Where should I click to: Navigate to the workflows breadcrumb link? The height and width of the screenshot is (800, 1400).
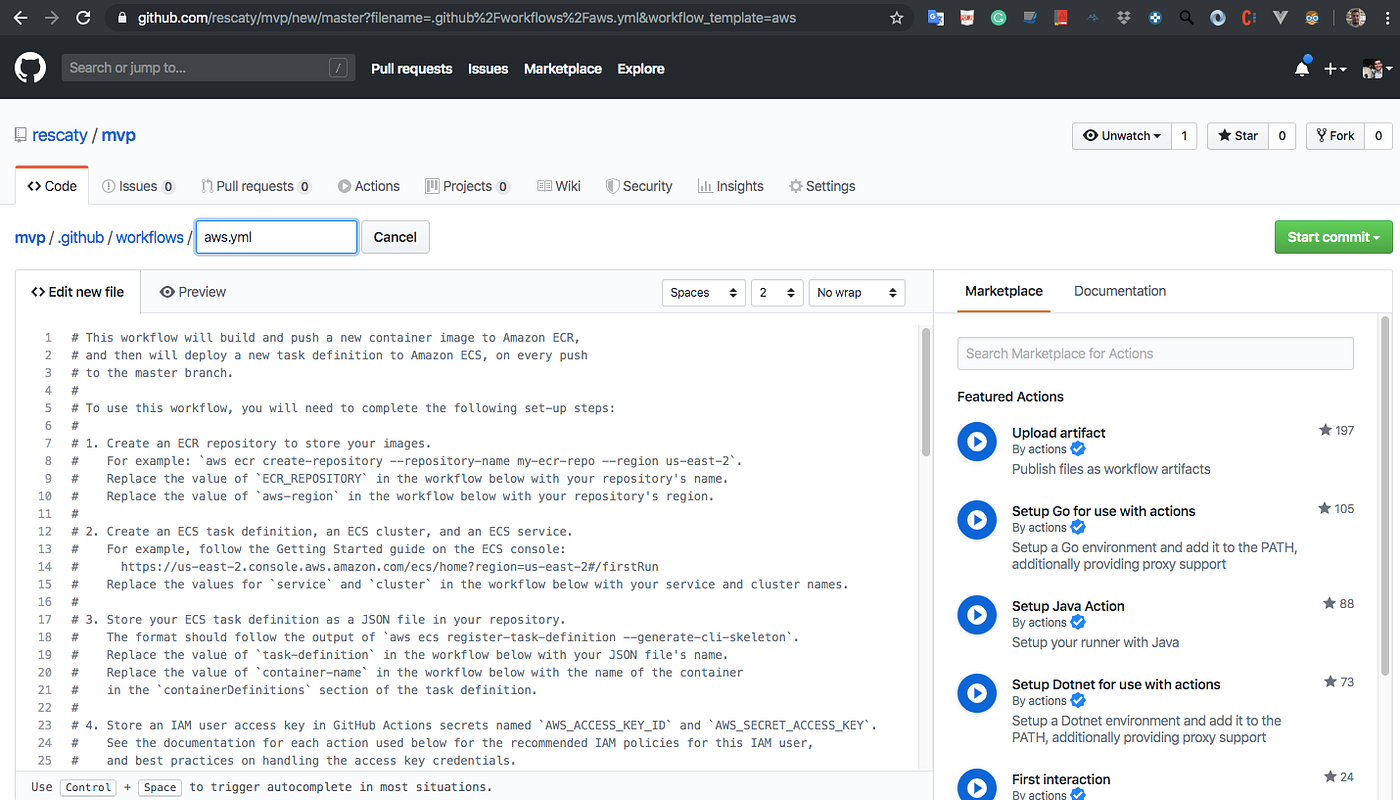pyautogui.click(x=149, y=237)
